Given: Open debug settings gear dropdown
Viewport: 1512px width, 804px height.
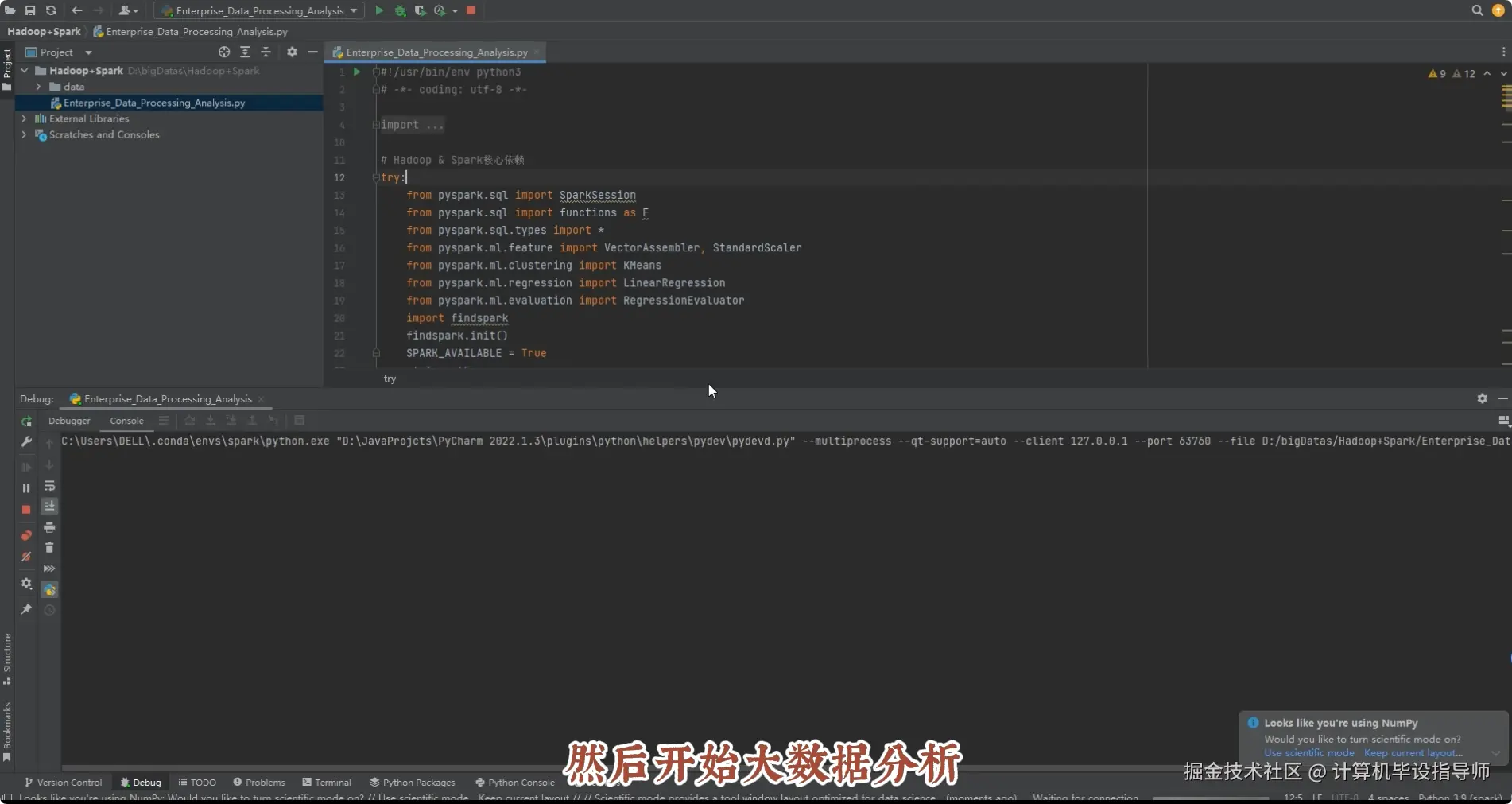Looking at the screenshot, I should [26, 584].
